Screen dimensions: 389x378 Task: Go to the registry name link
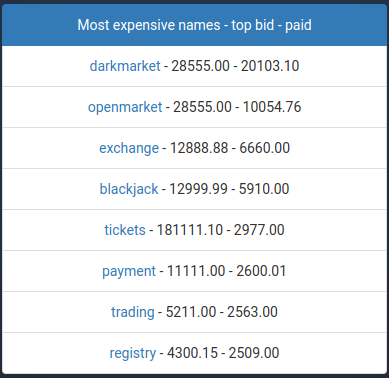tap(133, 353)
